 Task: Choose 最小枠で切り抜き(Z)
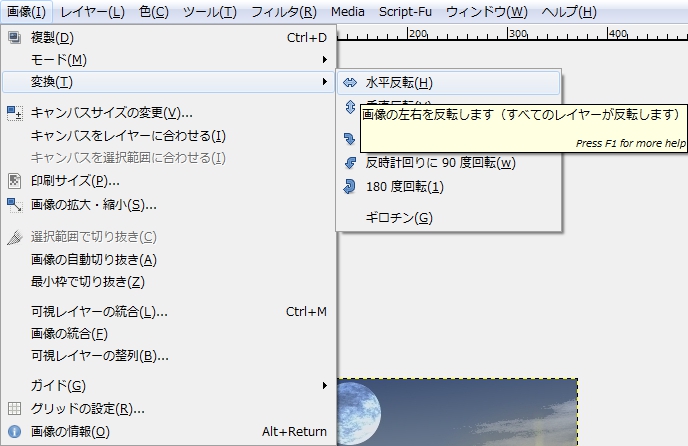tap(168, 281)
